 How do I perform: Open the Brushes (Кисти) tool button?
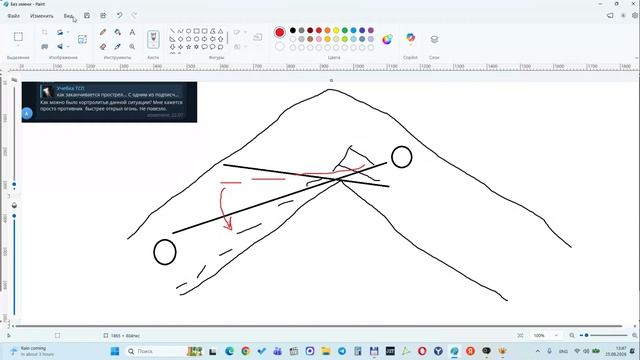153,40
